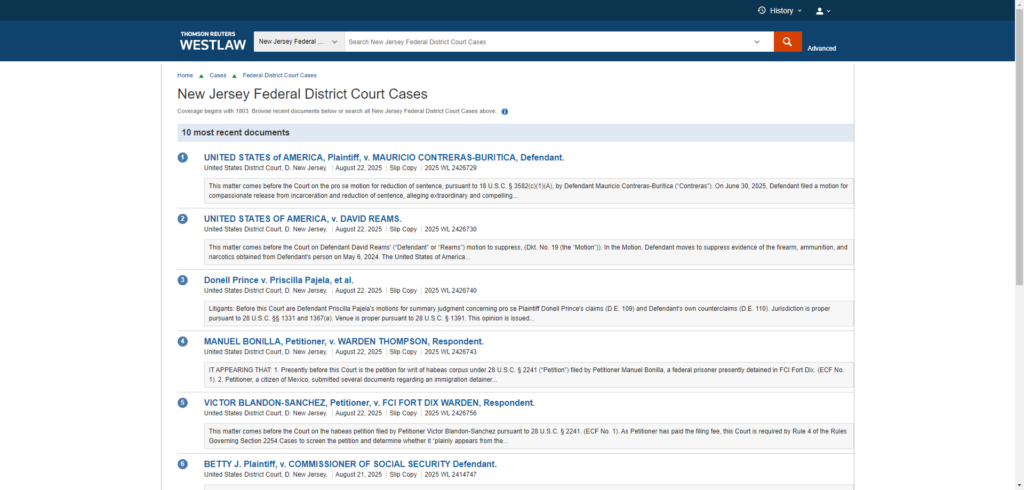Click the case search input field
Image resolution: width=1024 pixels, height=490 pixels.
pos(545,42)
